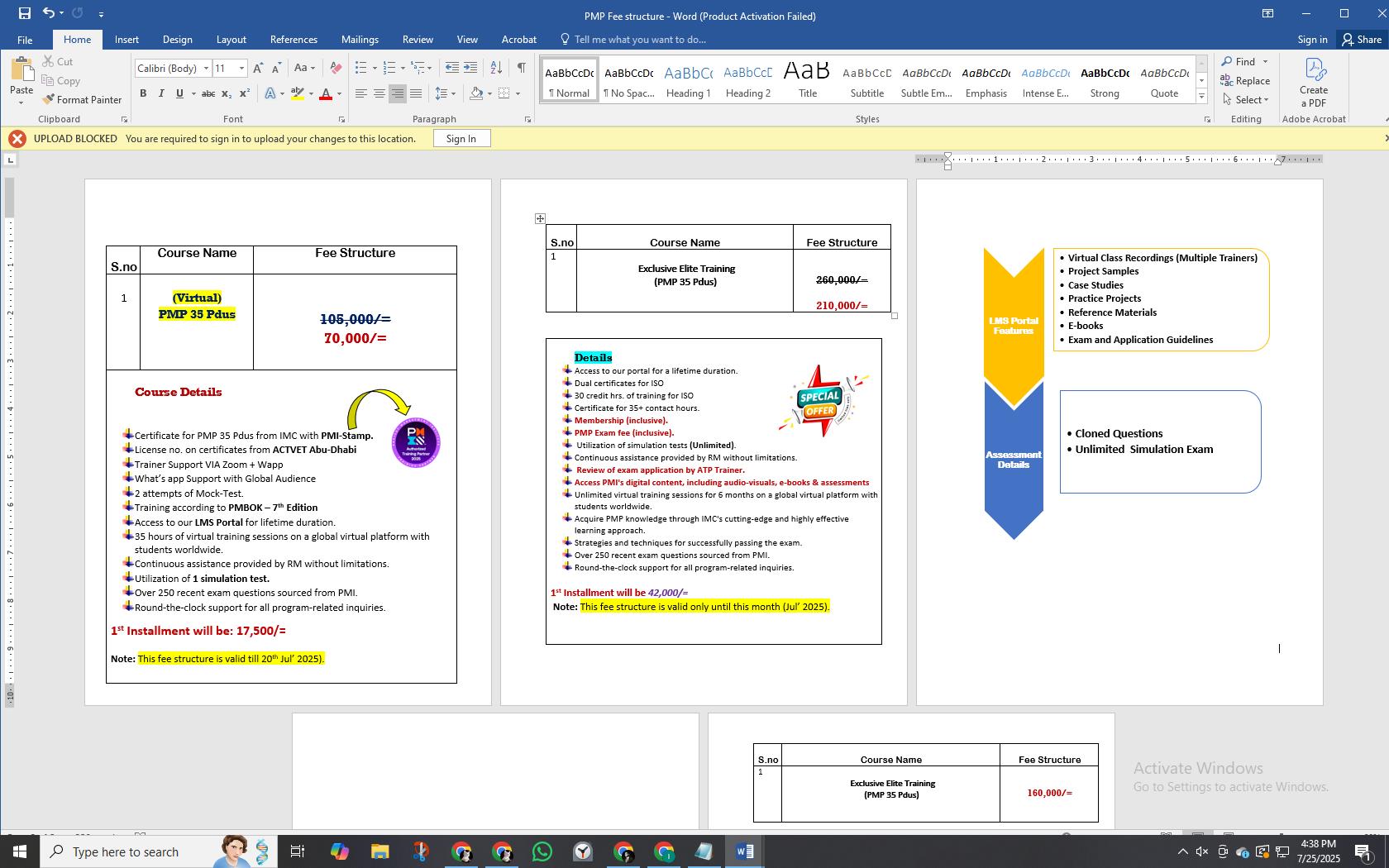1389x868 pixels.
Task: Increase paragraph indent
Action: pyautogui.click(x=470, y=68)
